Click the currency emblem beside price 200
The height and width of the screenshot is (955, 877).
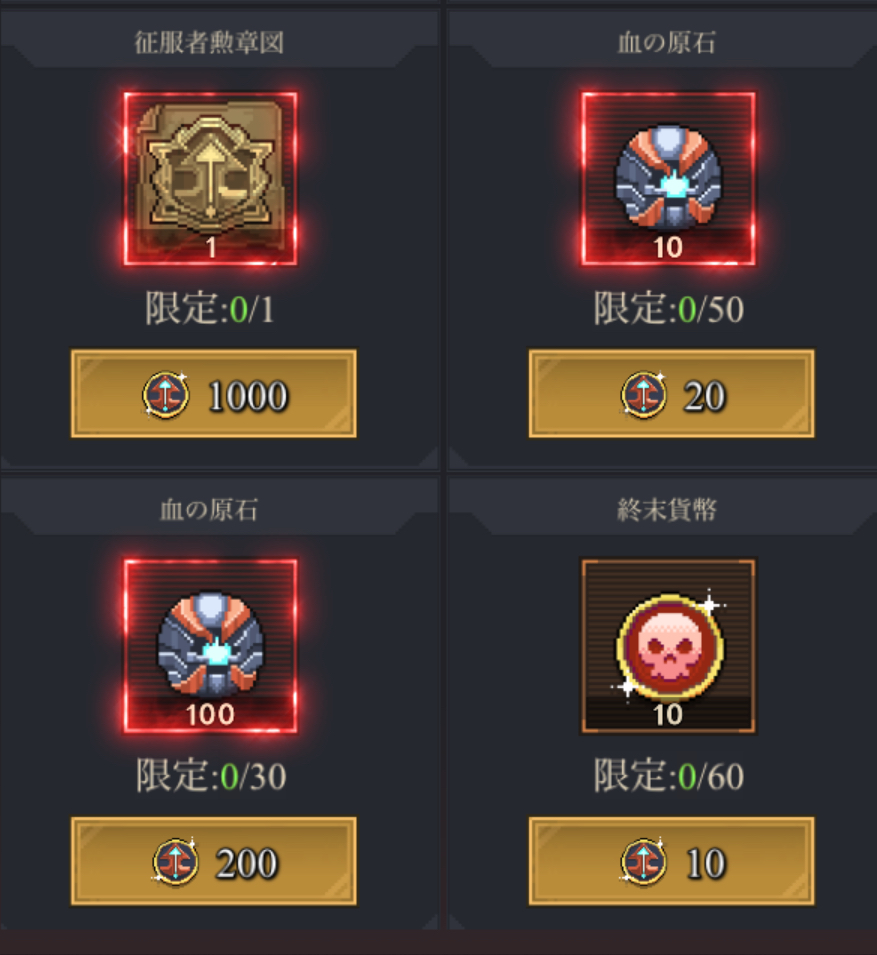click(x=175, y=861)
